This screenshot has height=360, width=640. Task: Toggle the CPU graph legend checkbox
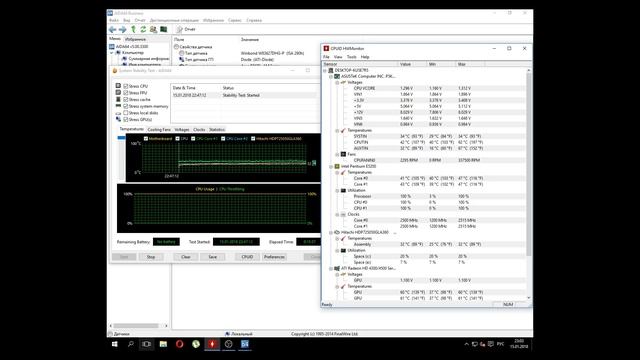point(178,139)
